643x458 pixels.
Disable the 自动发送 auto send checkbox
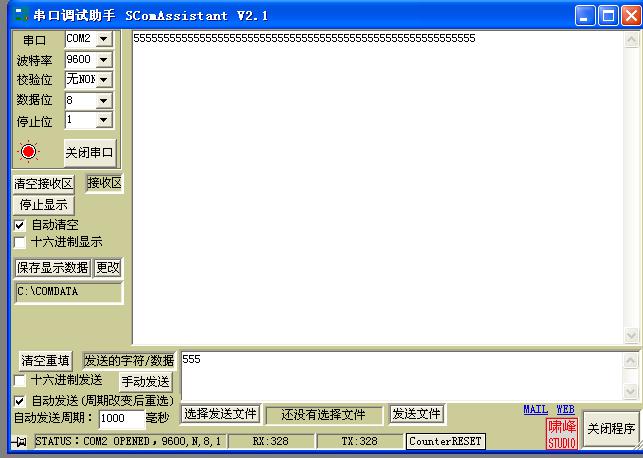click(20, 400)
